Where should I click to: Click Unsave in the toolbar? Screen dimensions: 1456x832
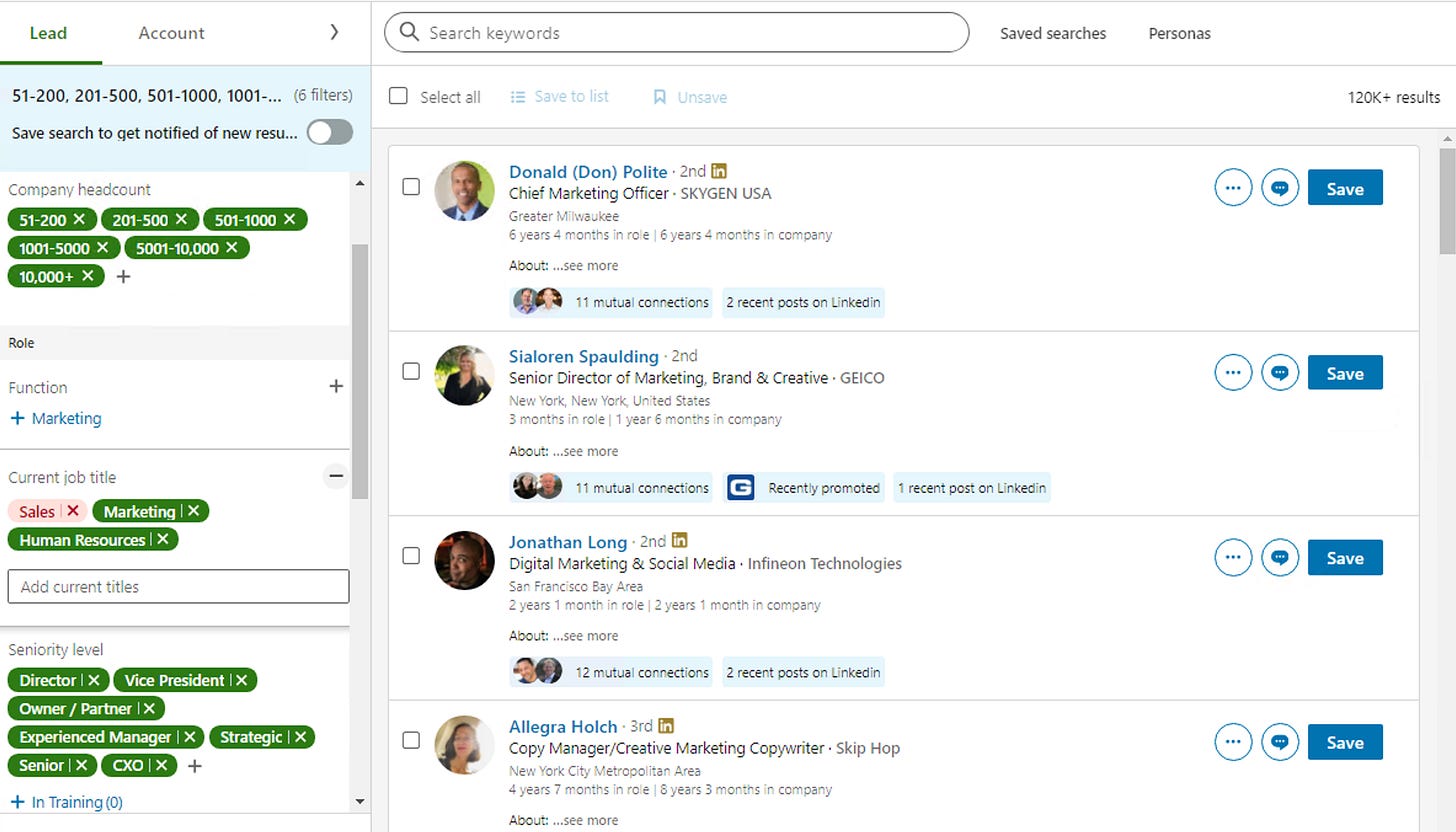[690, 97]
